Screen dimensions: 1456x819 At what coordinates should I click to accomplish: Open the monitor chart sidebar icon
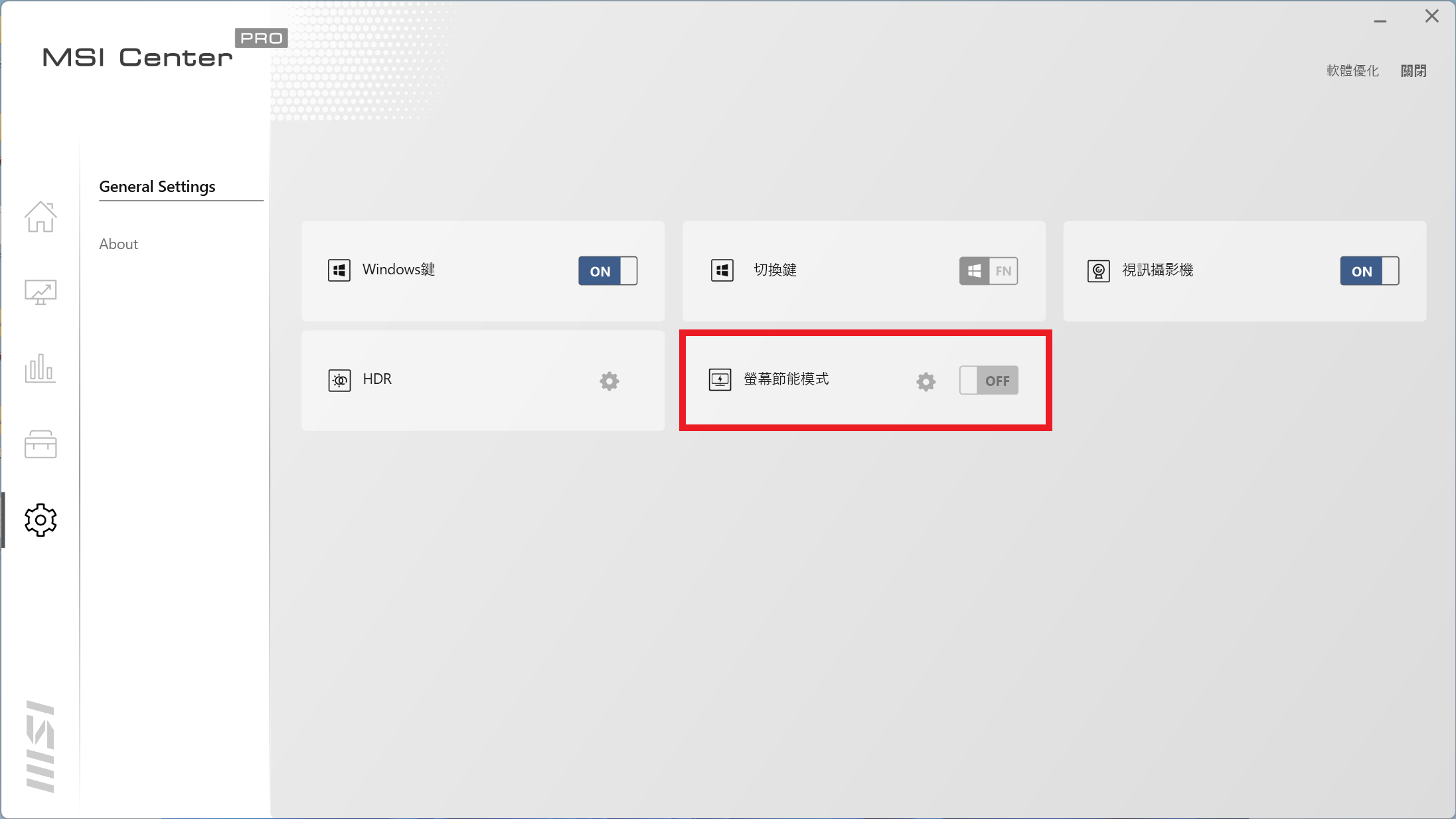coord(40,292)
